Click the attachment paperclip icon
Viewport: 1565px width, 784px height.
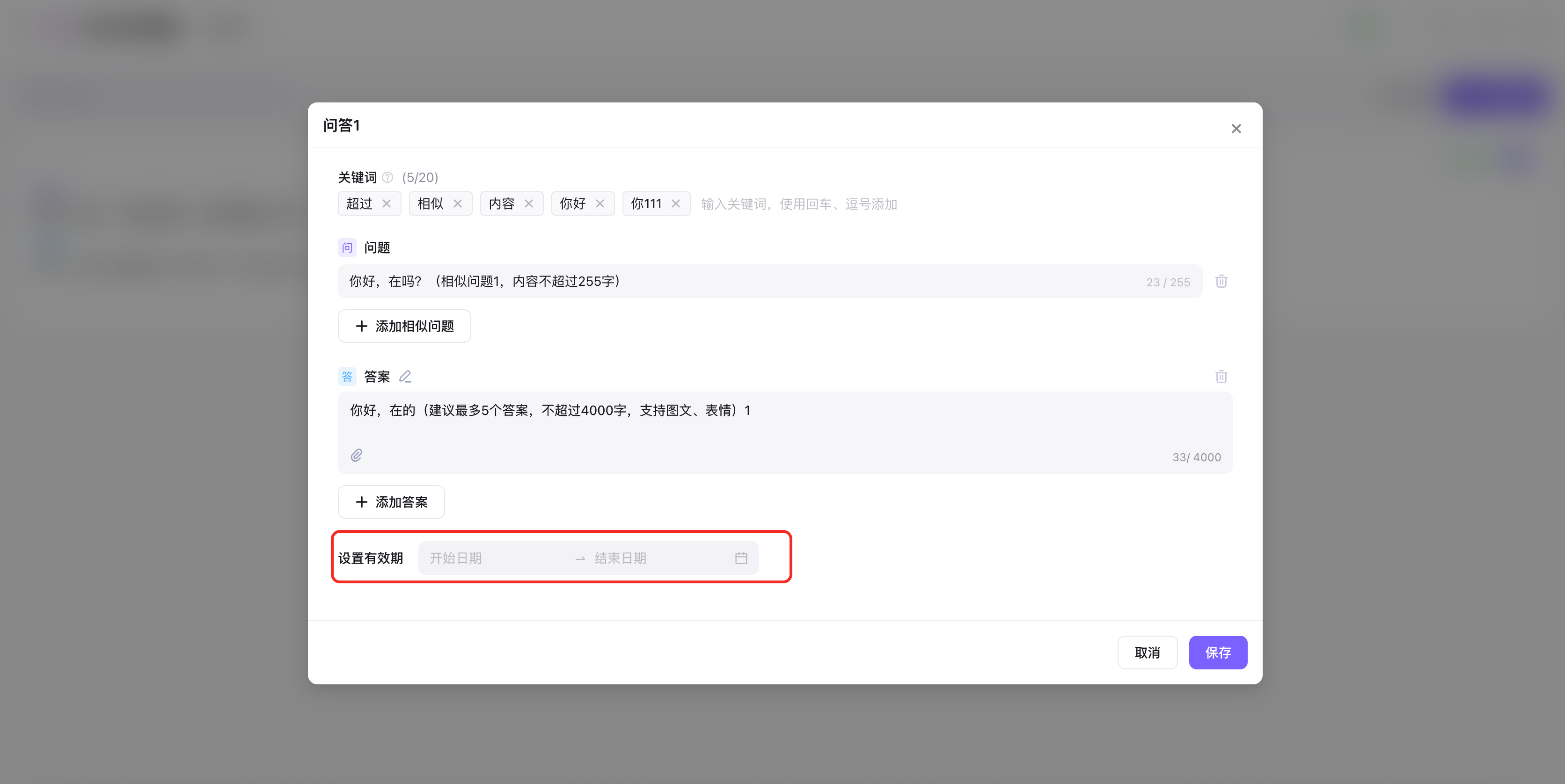point(357,456)
